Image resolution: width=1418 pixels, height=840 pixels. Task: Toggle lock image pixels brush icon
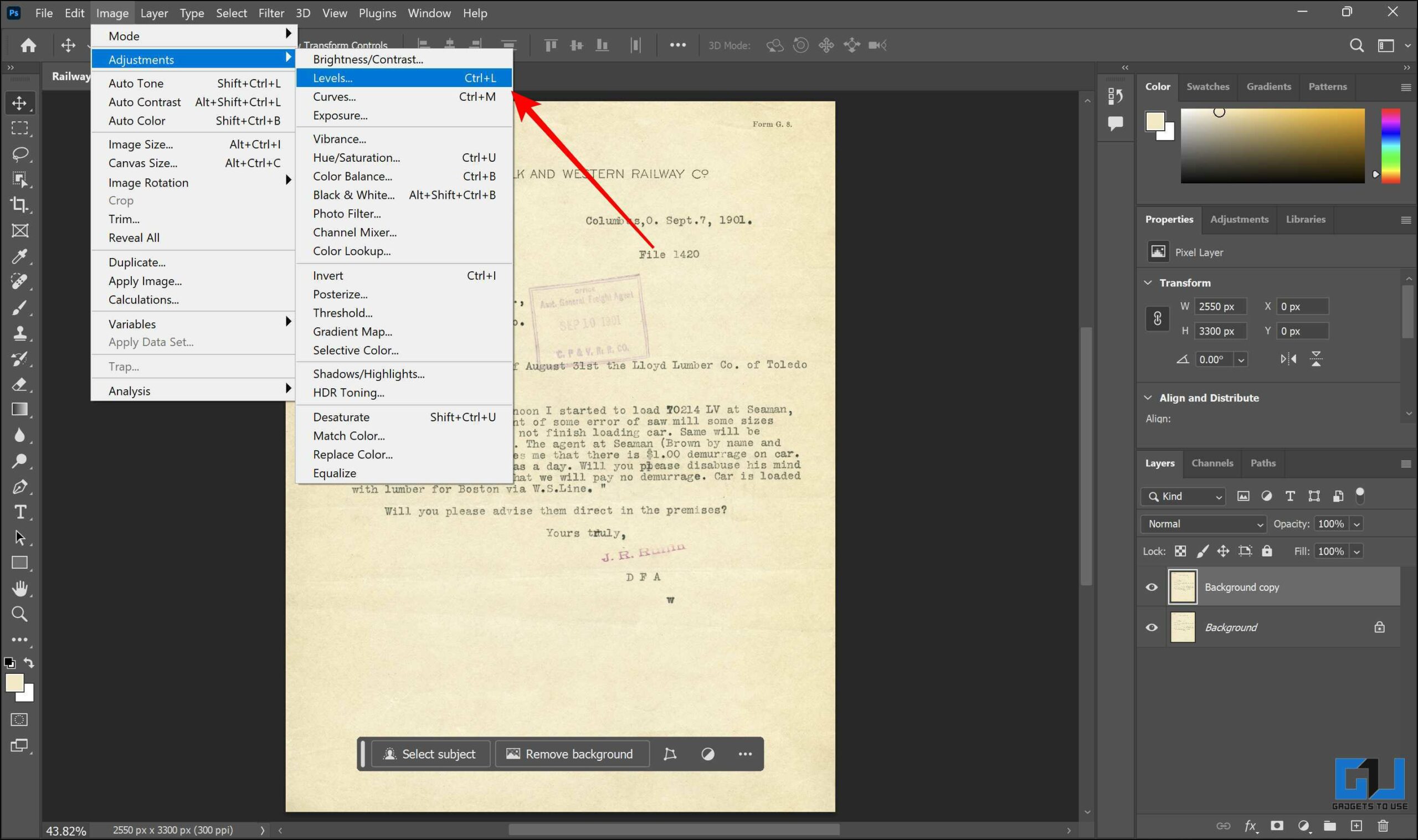pos(1203,552)
